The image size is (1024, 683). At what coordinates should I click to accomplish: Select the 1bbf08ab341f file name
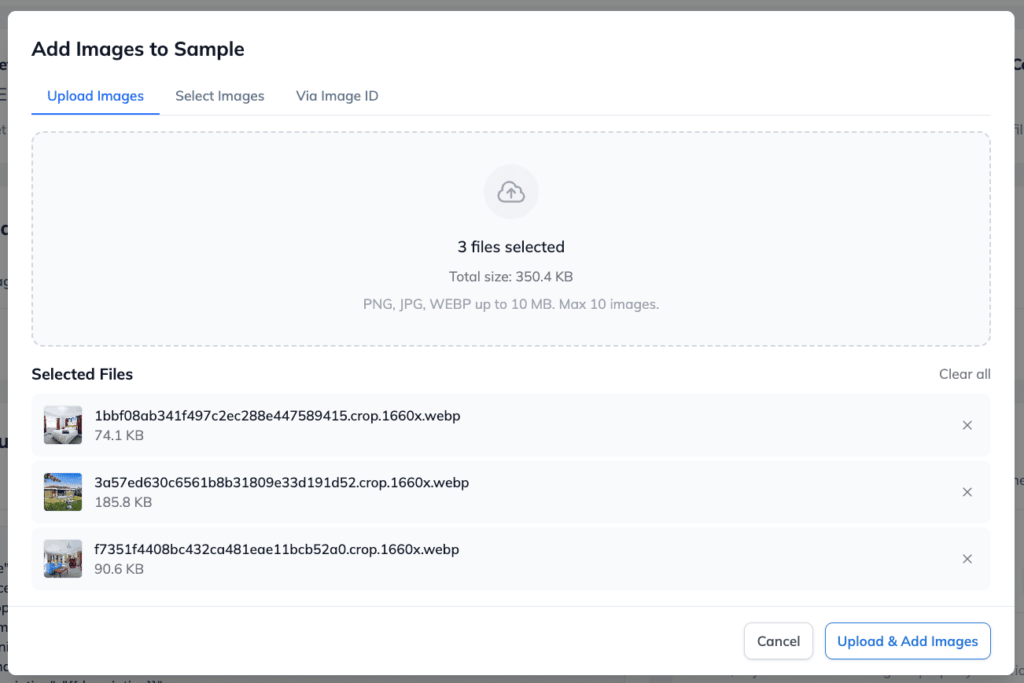tap(278, 416)
